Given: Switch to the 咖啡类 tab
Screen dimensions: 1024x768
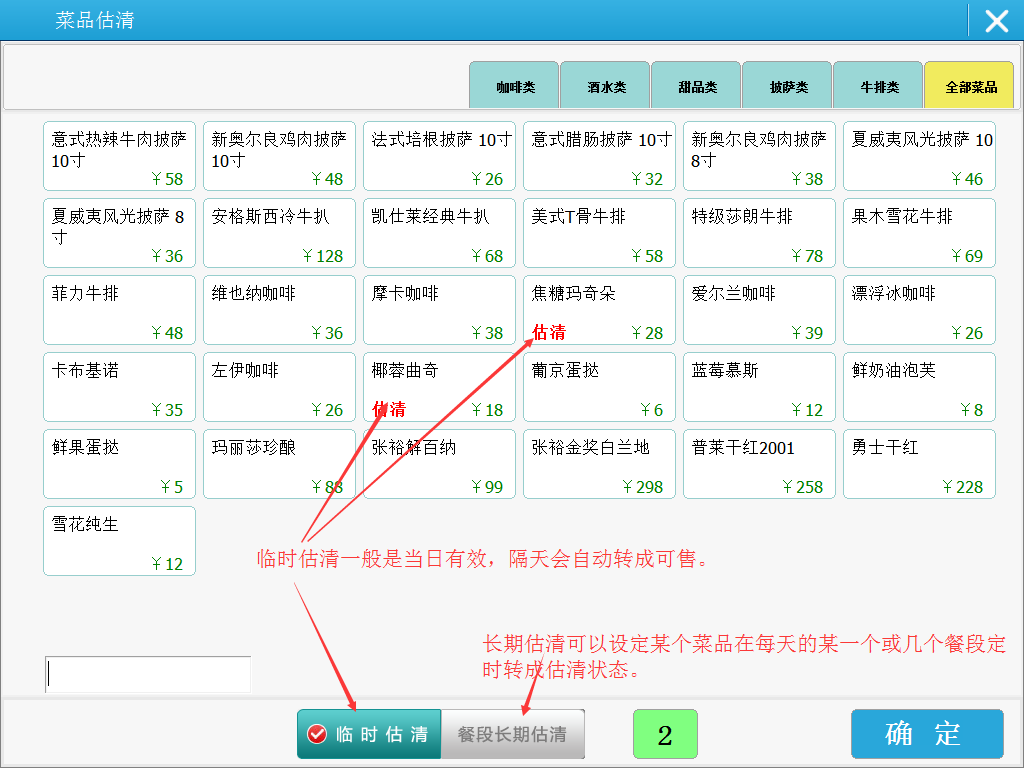Looking at the screenshot, I should 514,86.
